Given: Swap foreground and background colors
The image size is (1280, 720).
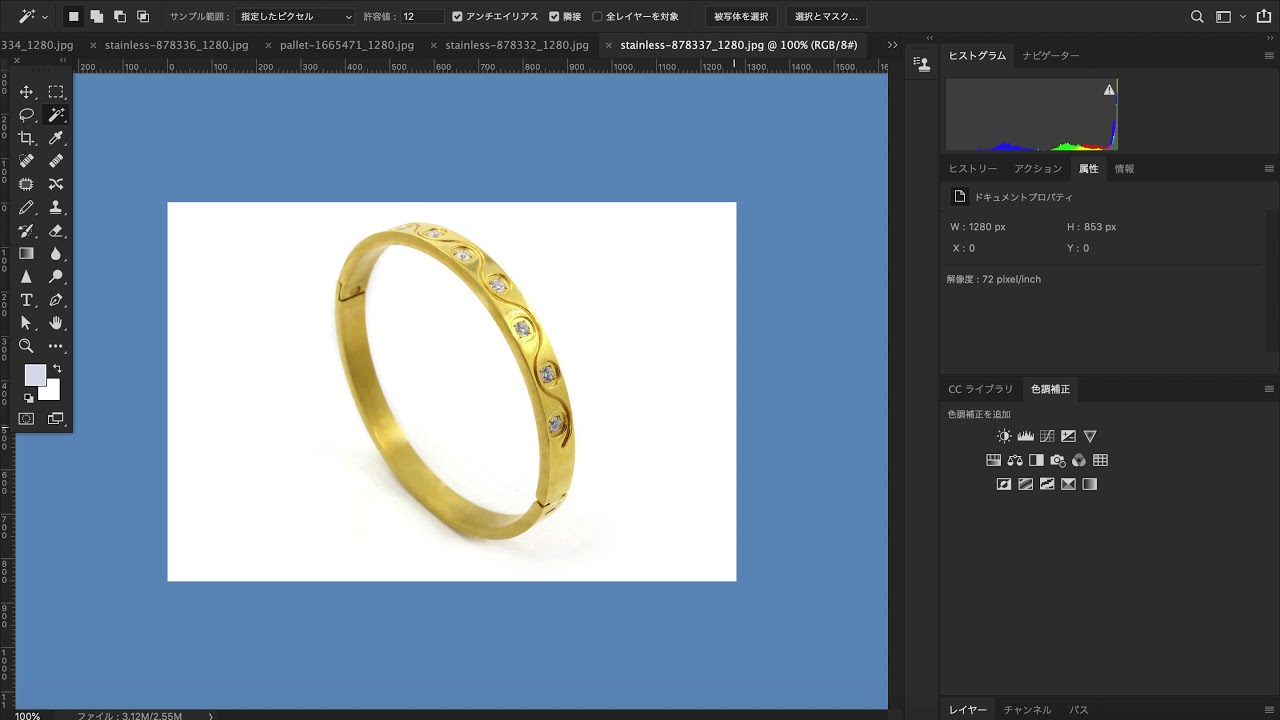Looking at the screenshot, I should pyautogui.click(x=57, y=369).
